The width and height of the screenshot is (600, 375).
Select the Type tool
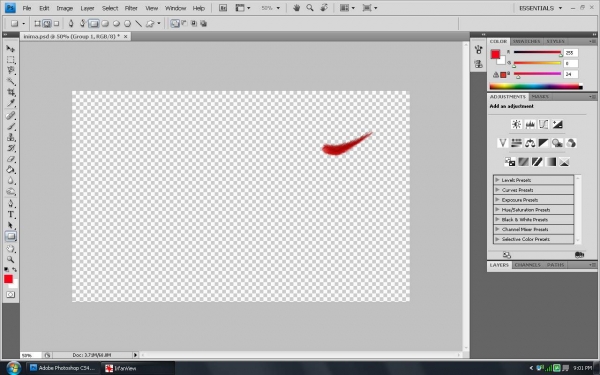(10, 215)
